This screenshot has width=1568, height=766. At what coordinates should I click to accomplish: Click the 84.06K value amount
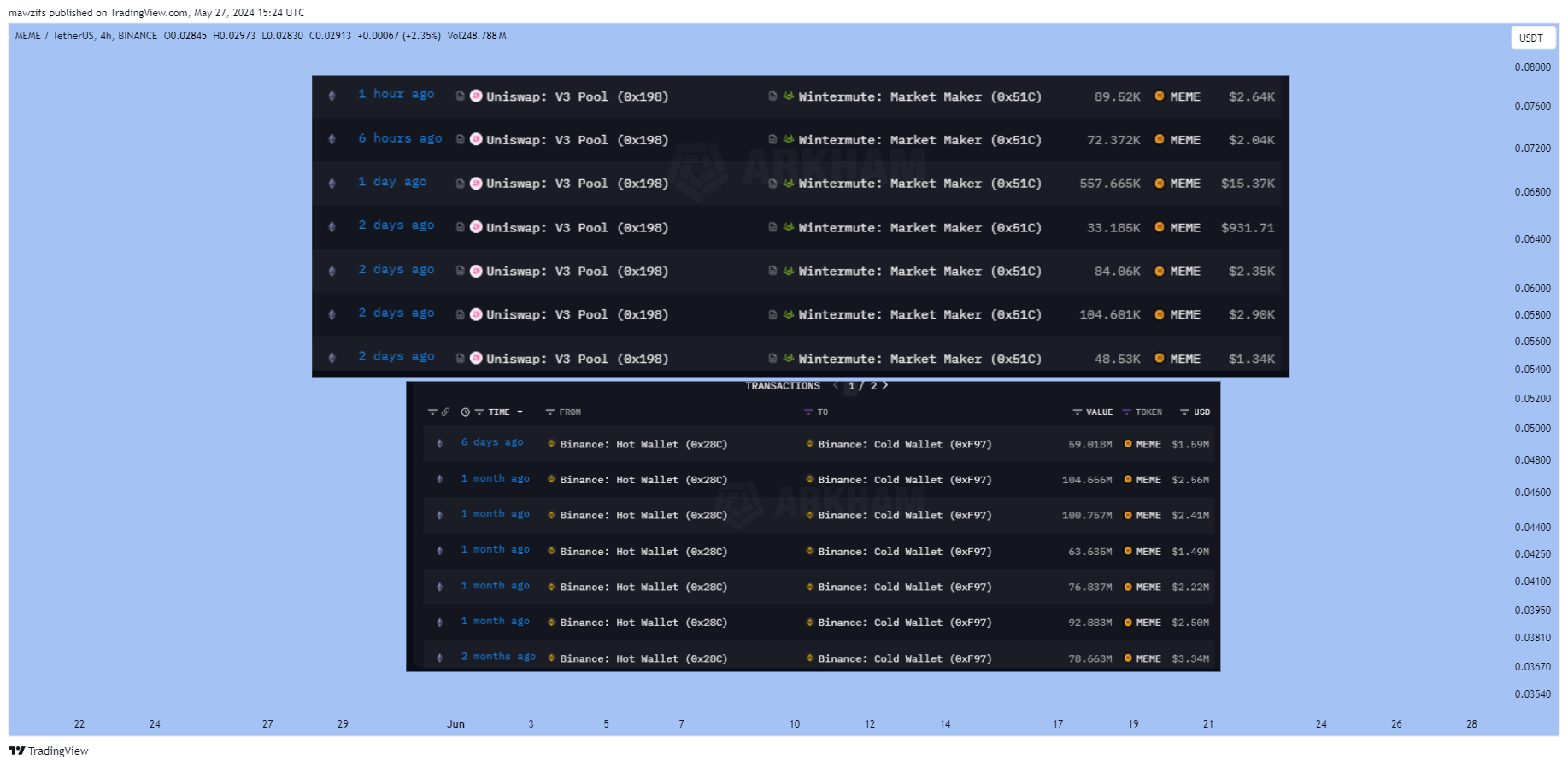[1118, 272]
